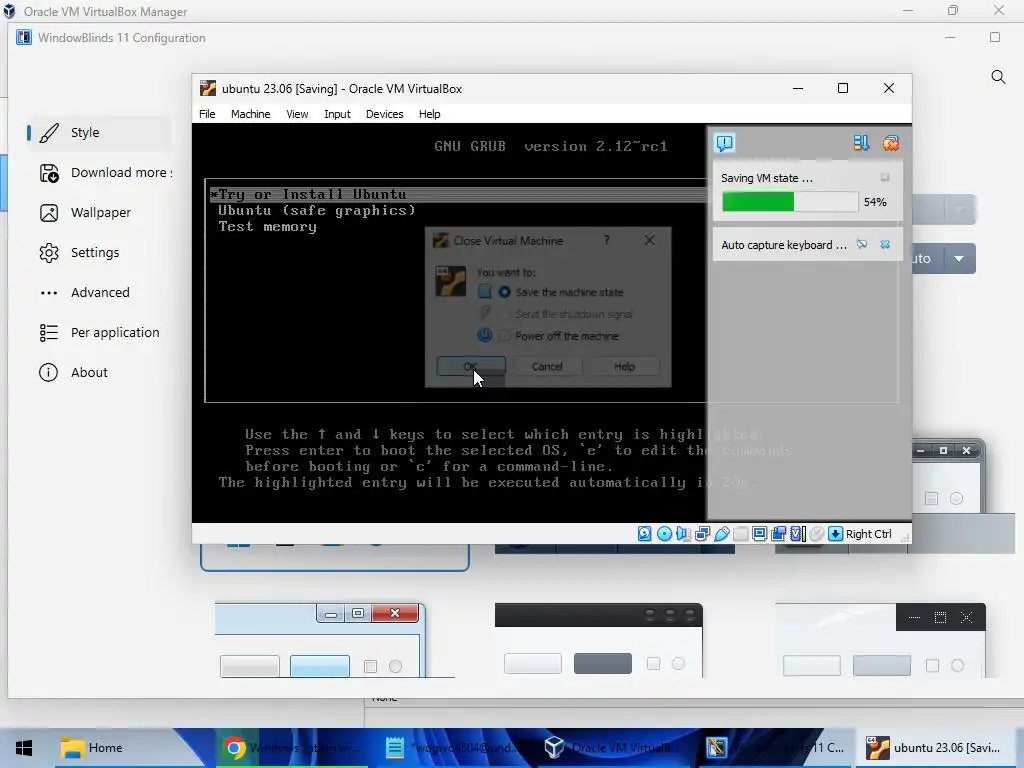Select Send the shutdown signal radio
The height and width of the screenshot is (768, 1024).
505,314
